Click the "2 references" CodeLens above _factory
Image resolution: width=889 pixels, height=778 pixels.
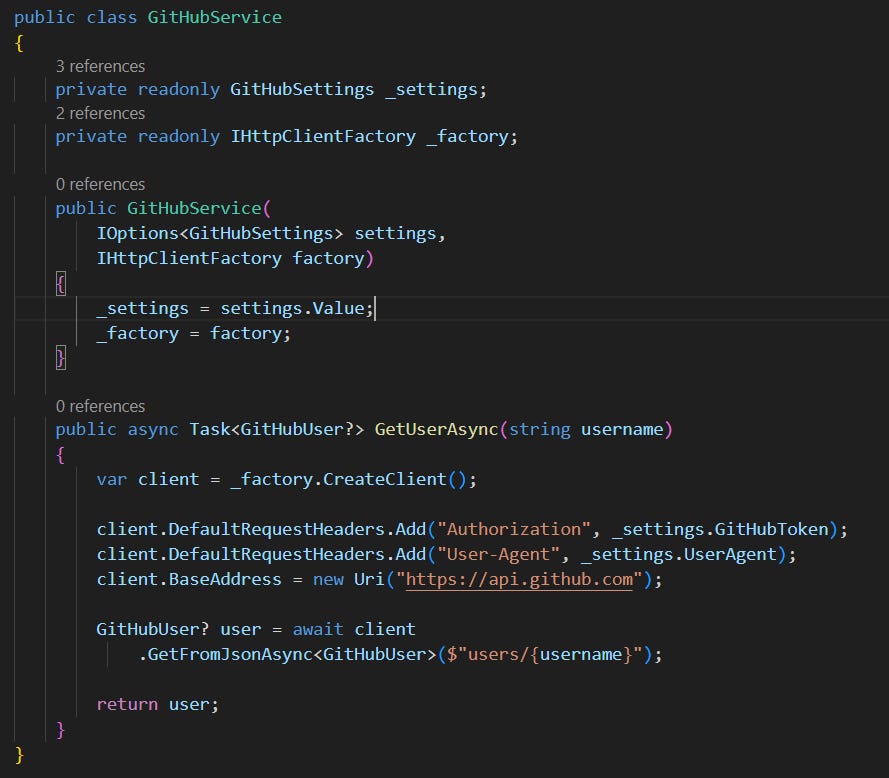click(x=99, y=113)
